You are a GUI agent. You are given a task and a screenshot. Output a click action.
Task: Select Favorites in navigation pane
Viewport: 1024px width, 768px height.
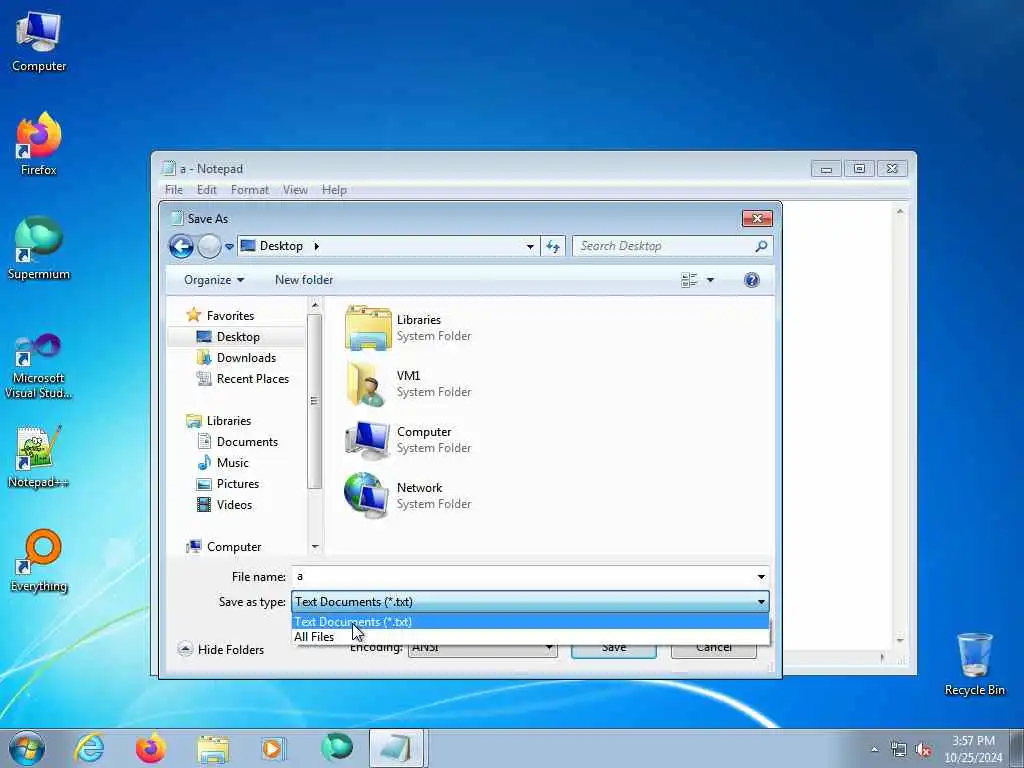click(230, 315)
